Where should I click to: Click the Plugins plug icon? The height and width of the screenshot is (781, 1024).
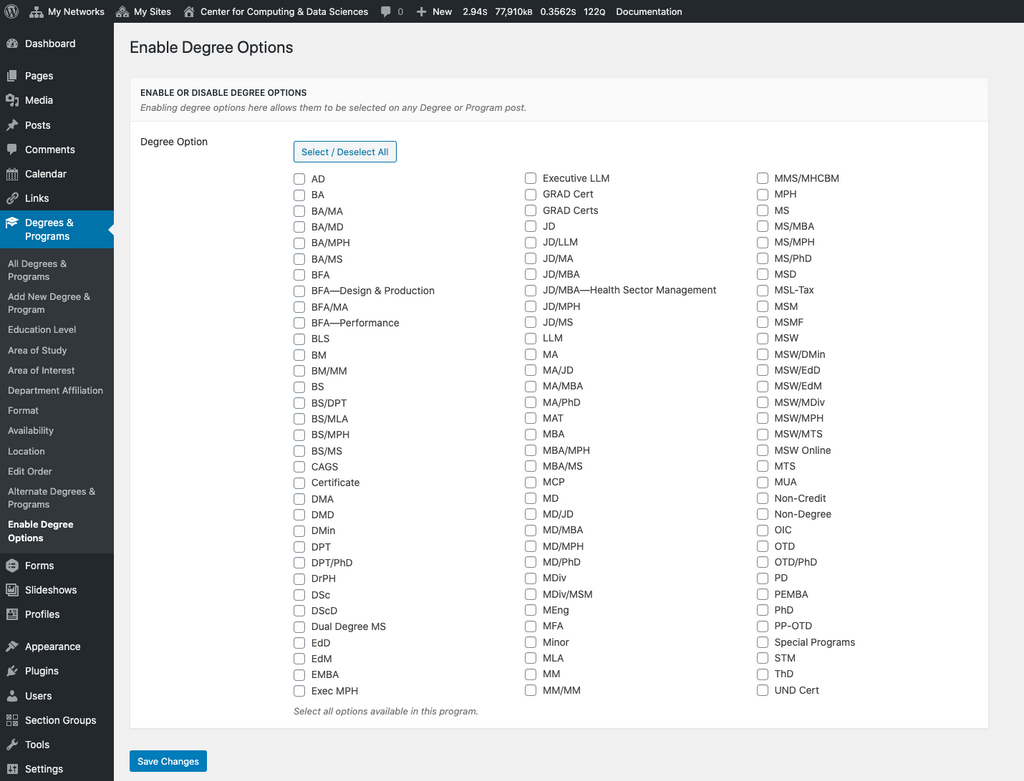[x=12, y=671]
